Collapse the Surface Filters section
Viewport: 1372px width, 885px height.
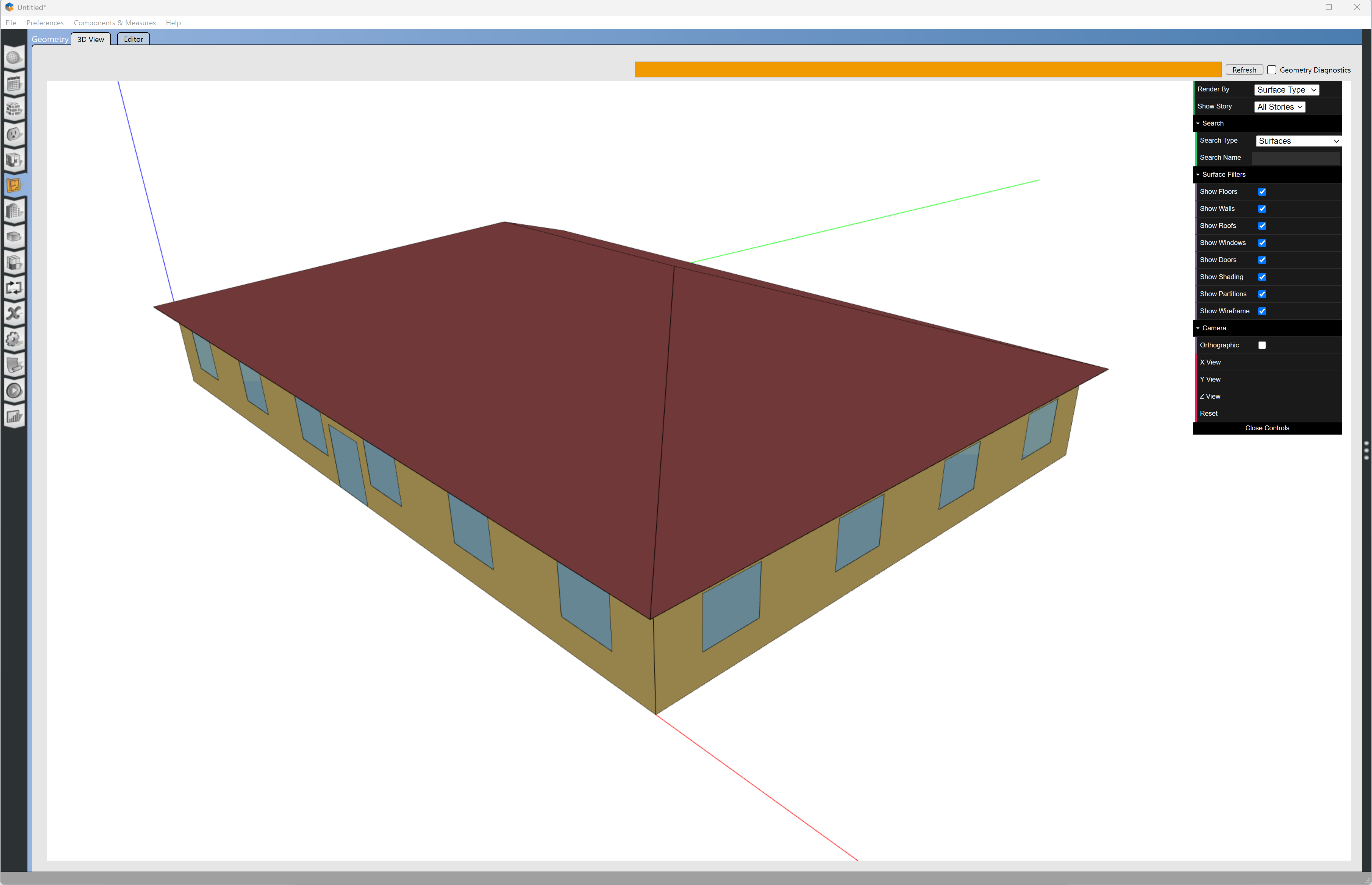coord(1223,175)
